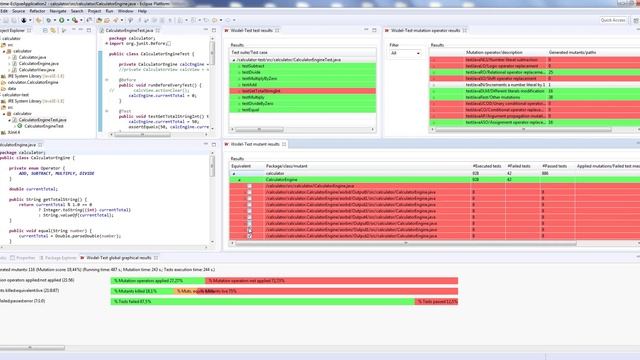The height and width of the screenshot is (360, 640).
Task: Sort by the #Executed tests column header
Action: tap(487, 166)
